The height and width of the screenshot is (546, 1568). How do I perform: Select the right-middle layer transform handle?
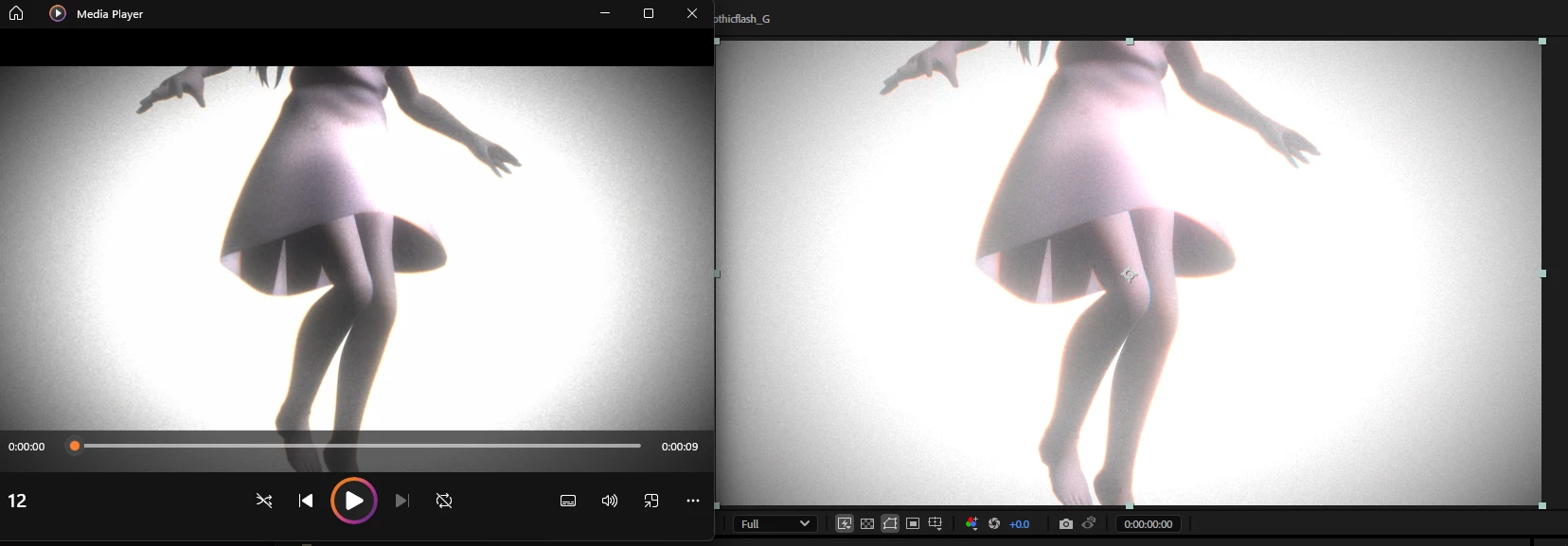[x=1542, y=273]
